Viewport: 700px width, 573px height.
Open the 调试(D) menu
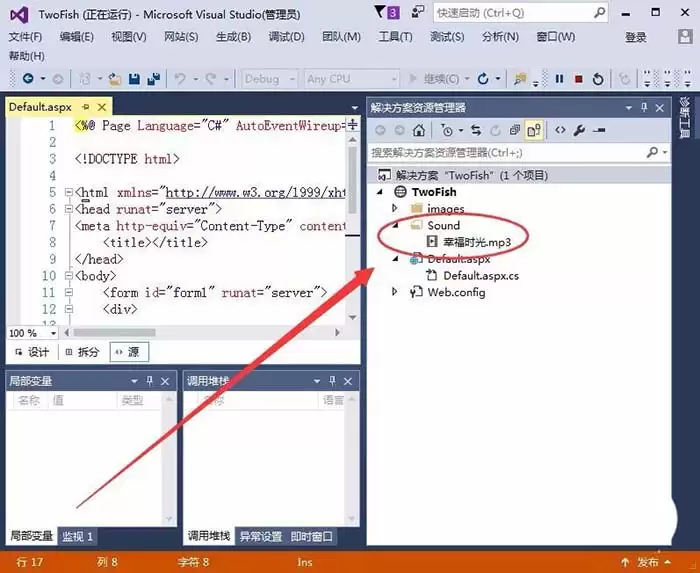tap(286, 37)
